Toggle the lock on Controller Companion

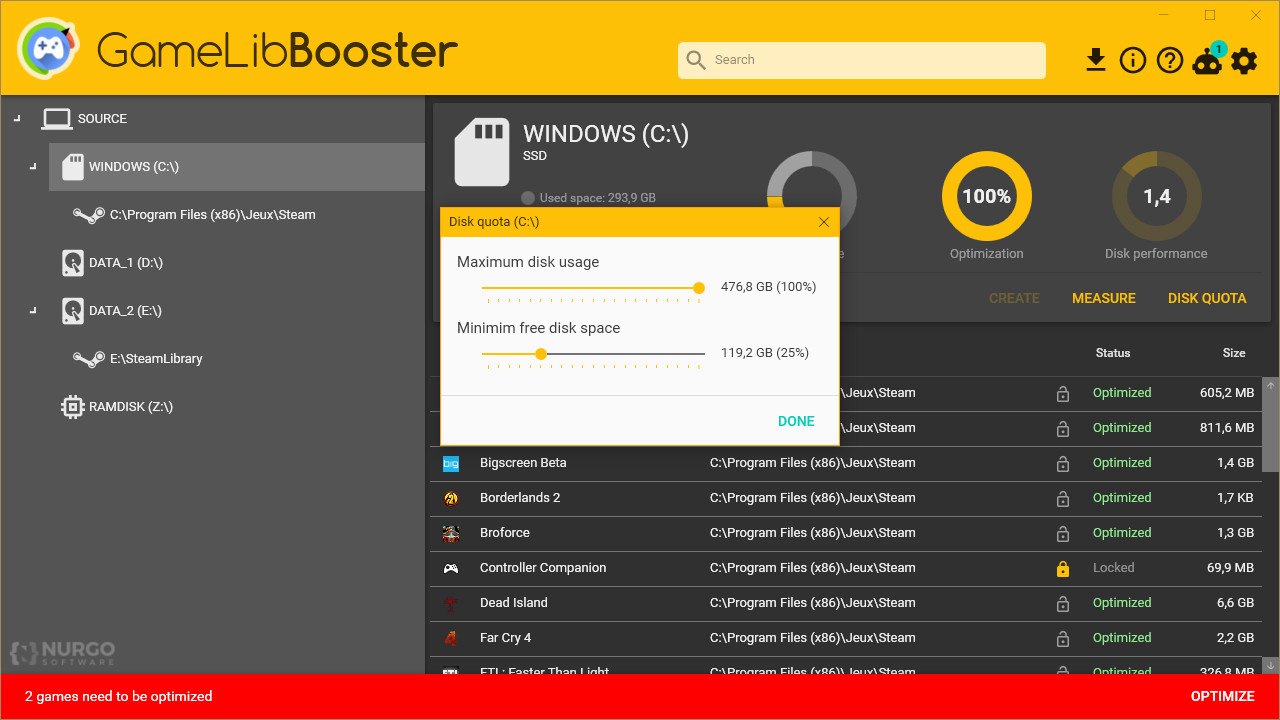pyautogui.click(x=1062, y=567)
